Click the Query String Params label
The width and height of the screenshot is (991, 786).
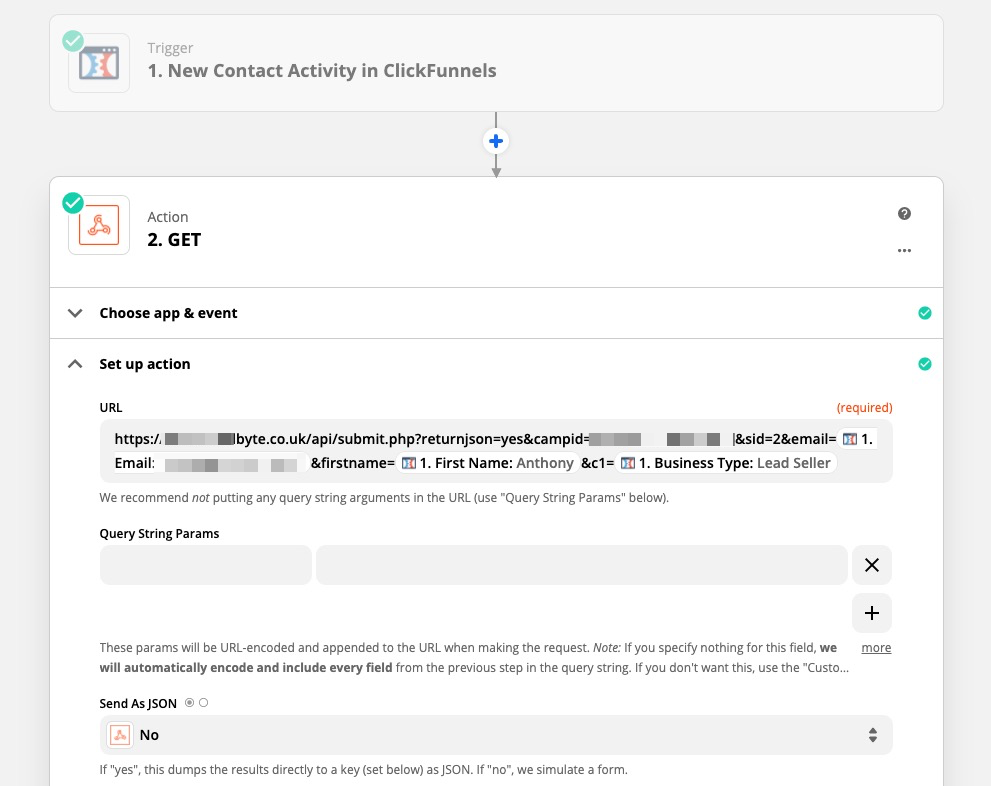click(x=159, y=533)
